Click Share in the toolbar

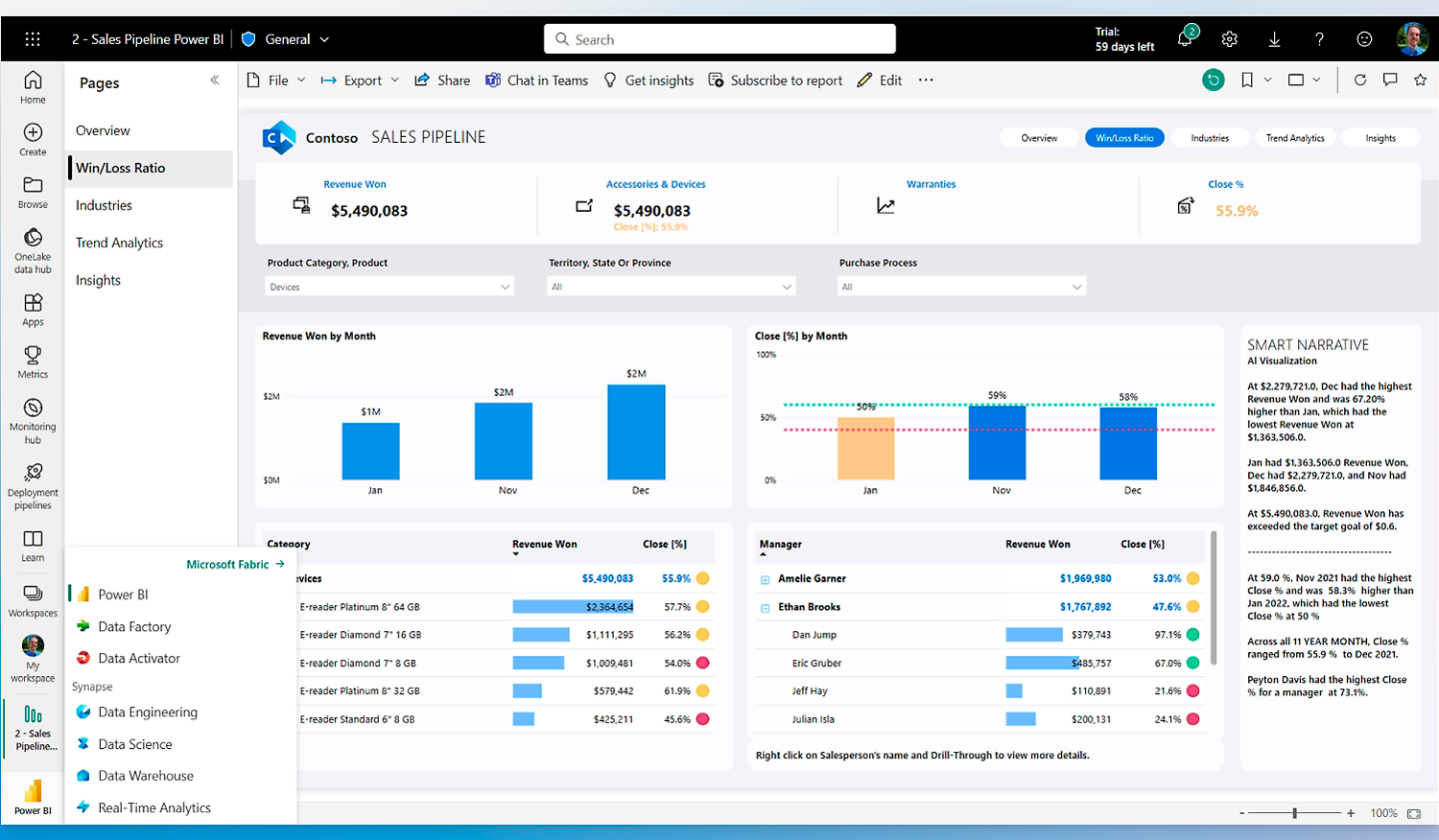(x=442, y=81)
